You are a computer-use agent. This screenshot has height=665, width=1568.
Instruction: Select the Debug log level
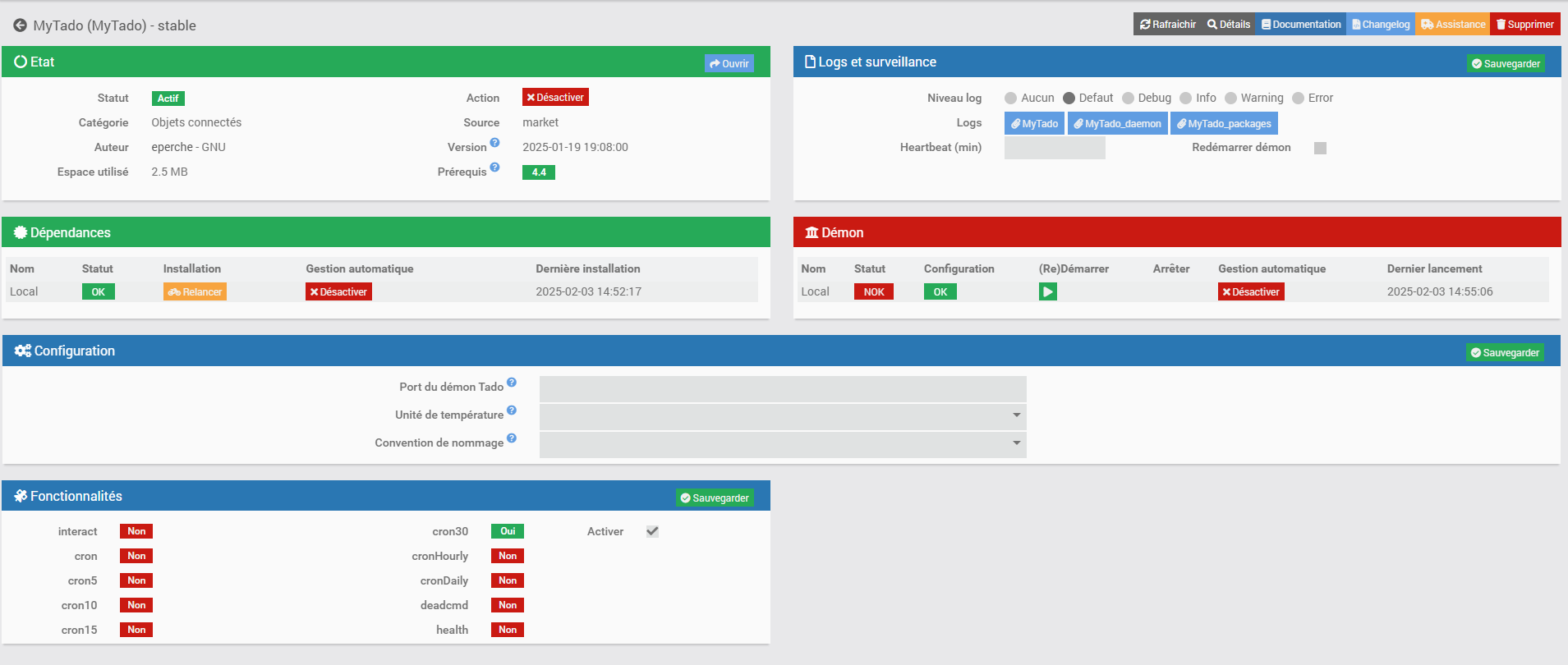coord(1128,99)
